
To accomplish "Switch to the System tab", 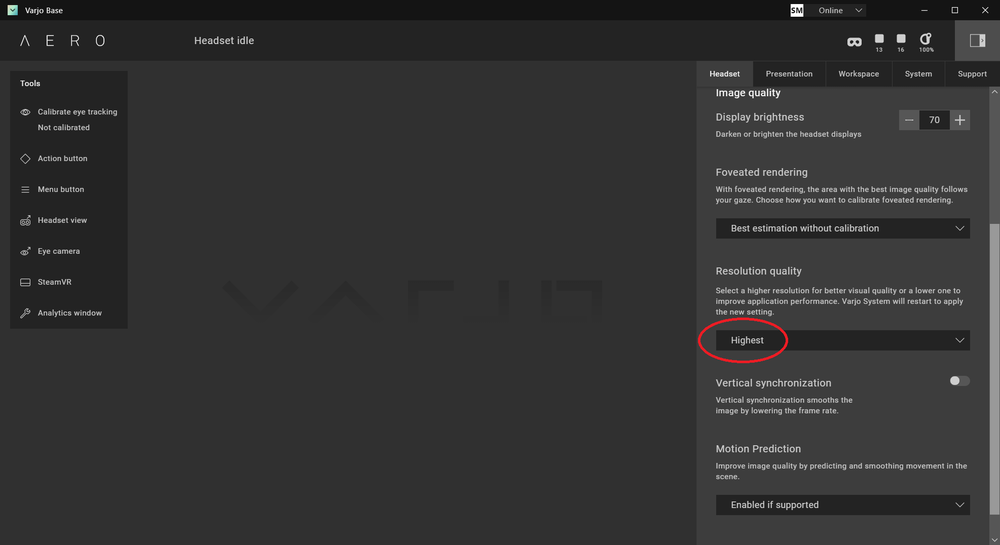I will coord(918,74).
